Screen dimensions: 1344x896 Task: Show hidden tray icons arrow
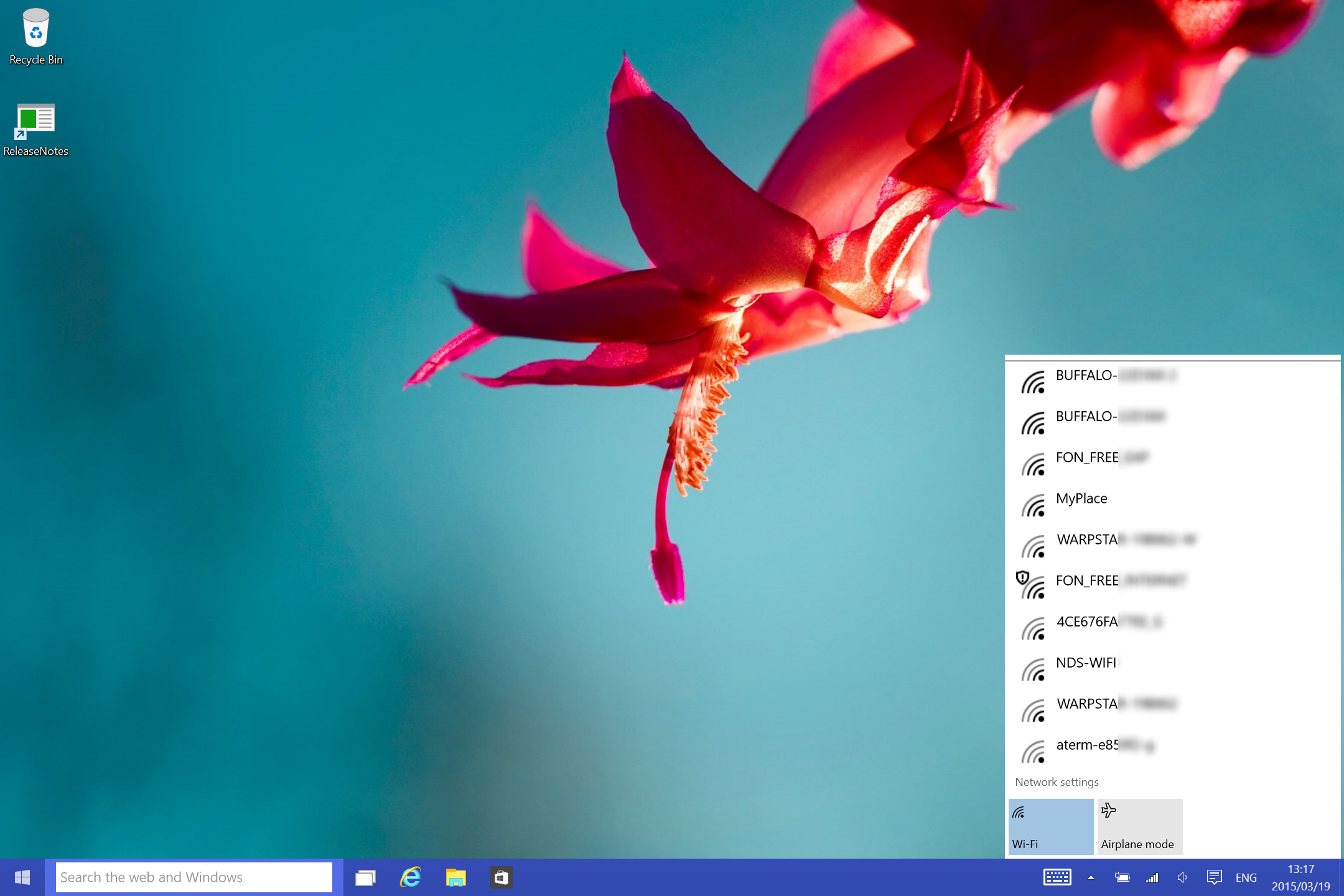coord(1091,877)
